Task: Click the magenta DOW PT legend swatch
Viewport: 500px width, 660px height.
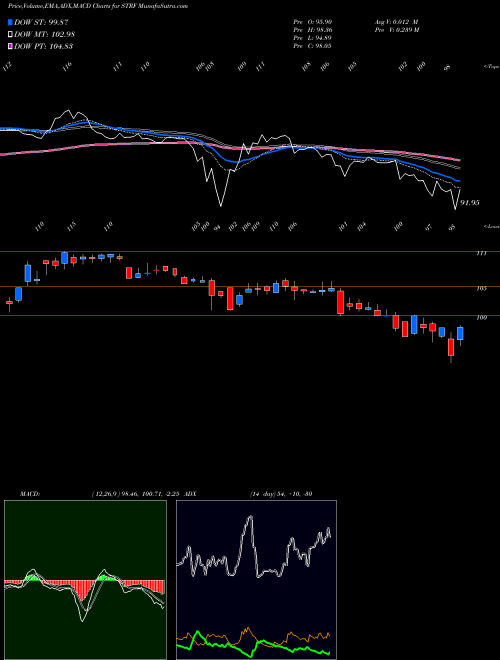Action: 11,46
